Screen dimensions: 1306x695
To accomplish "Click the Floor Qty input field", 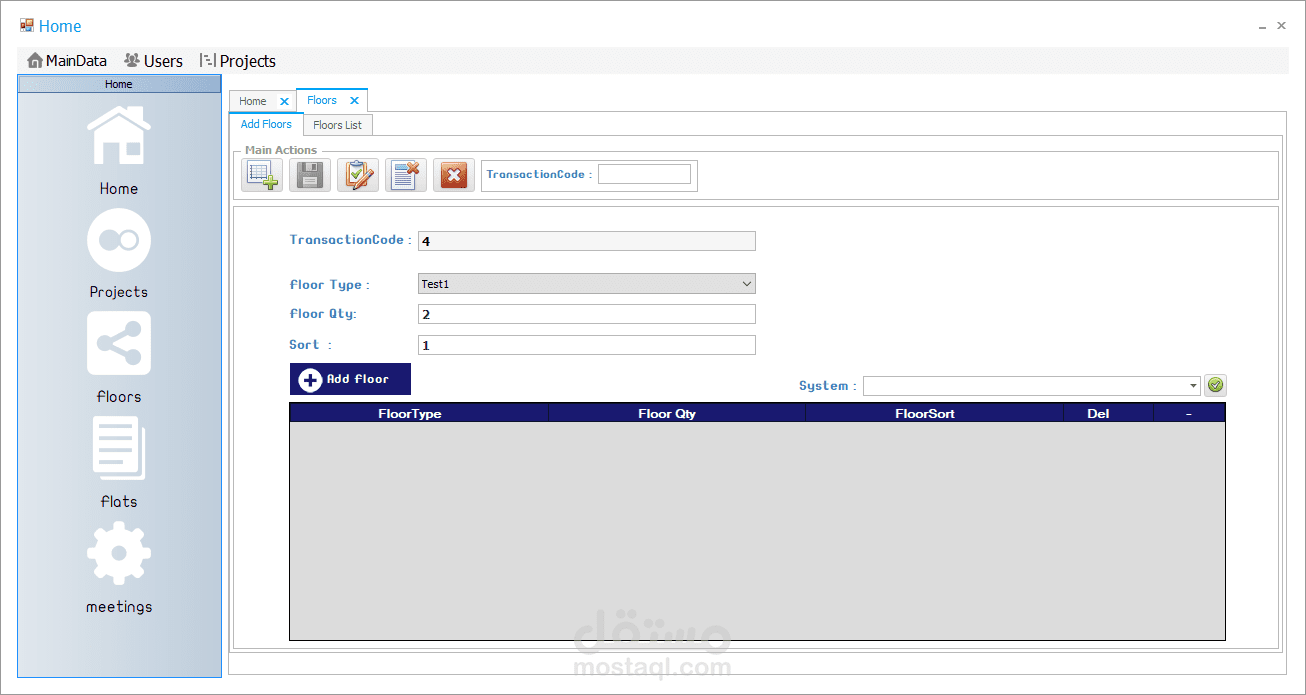I will click(x=587, y=314).
